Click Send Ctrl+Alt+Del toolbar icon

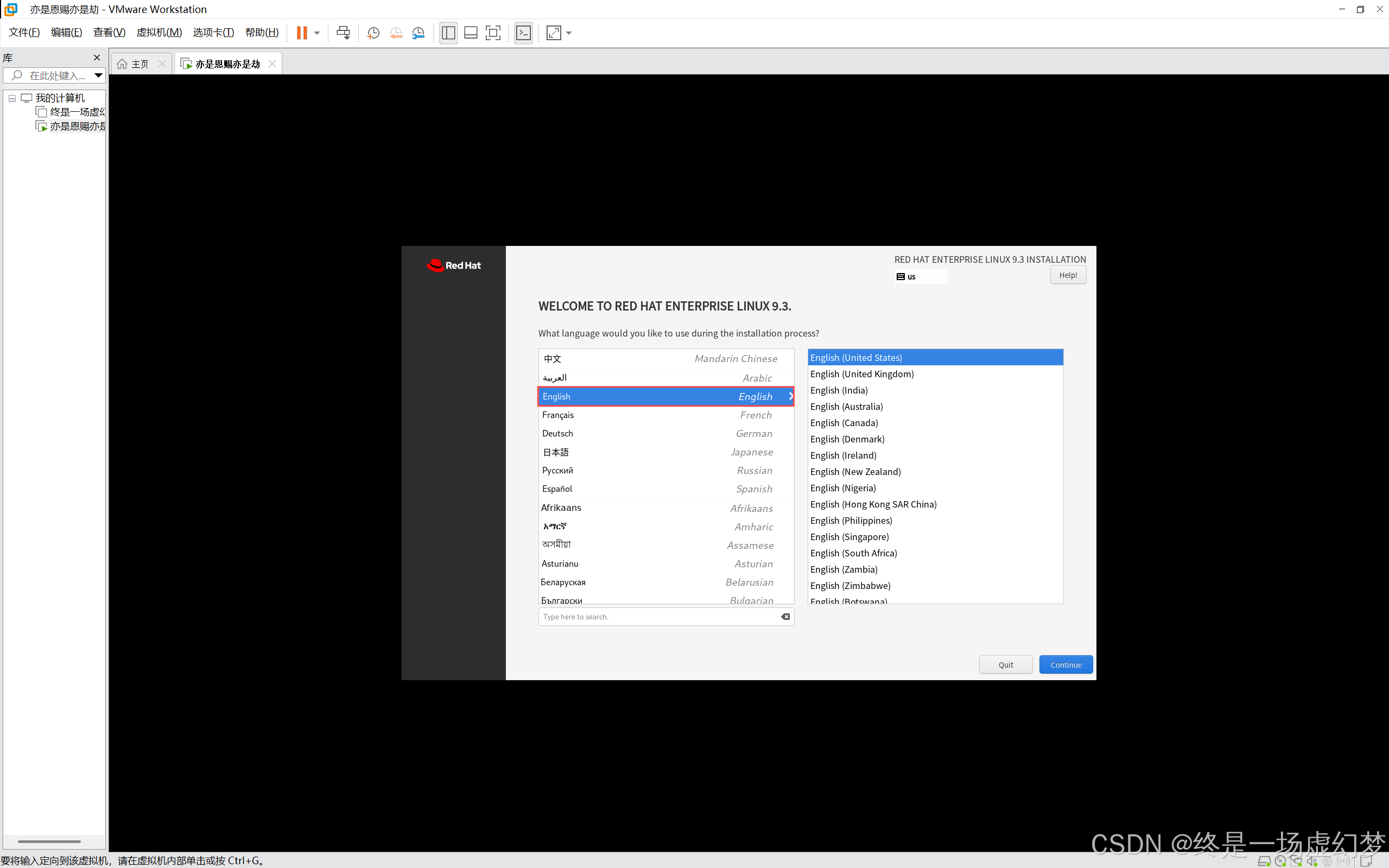tap(343, 33)
